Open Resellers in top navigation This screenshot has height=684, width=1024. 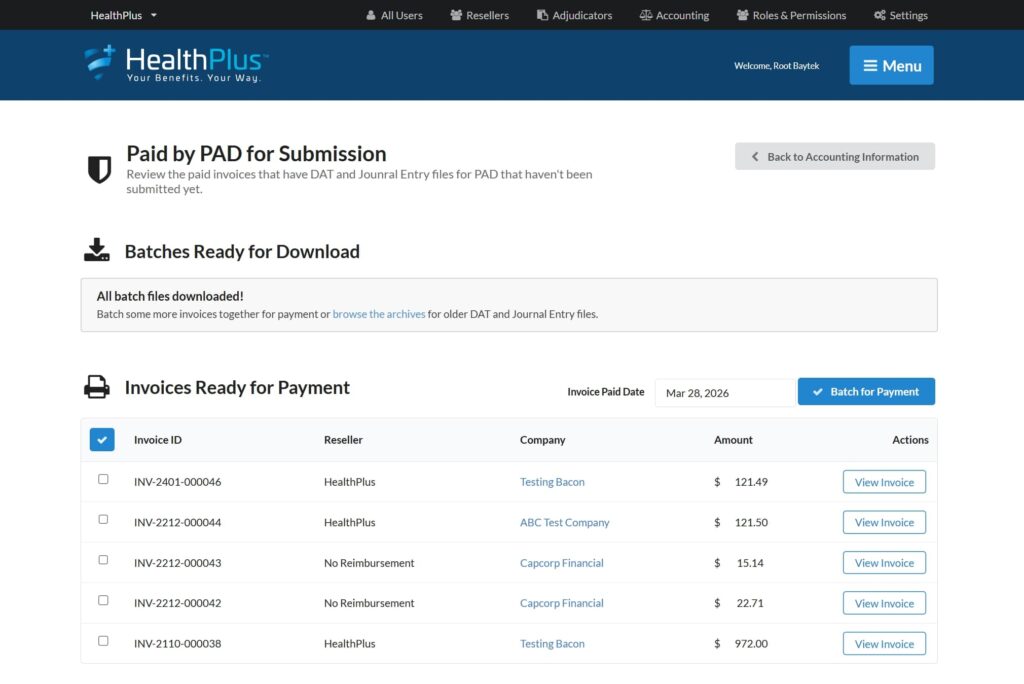tap(479, 15)
